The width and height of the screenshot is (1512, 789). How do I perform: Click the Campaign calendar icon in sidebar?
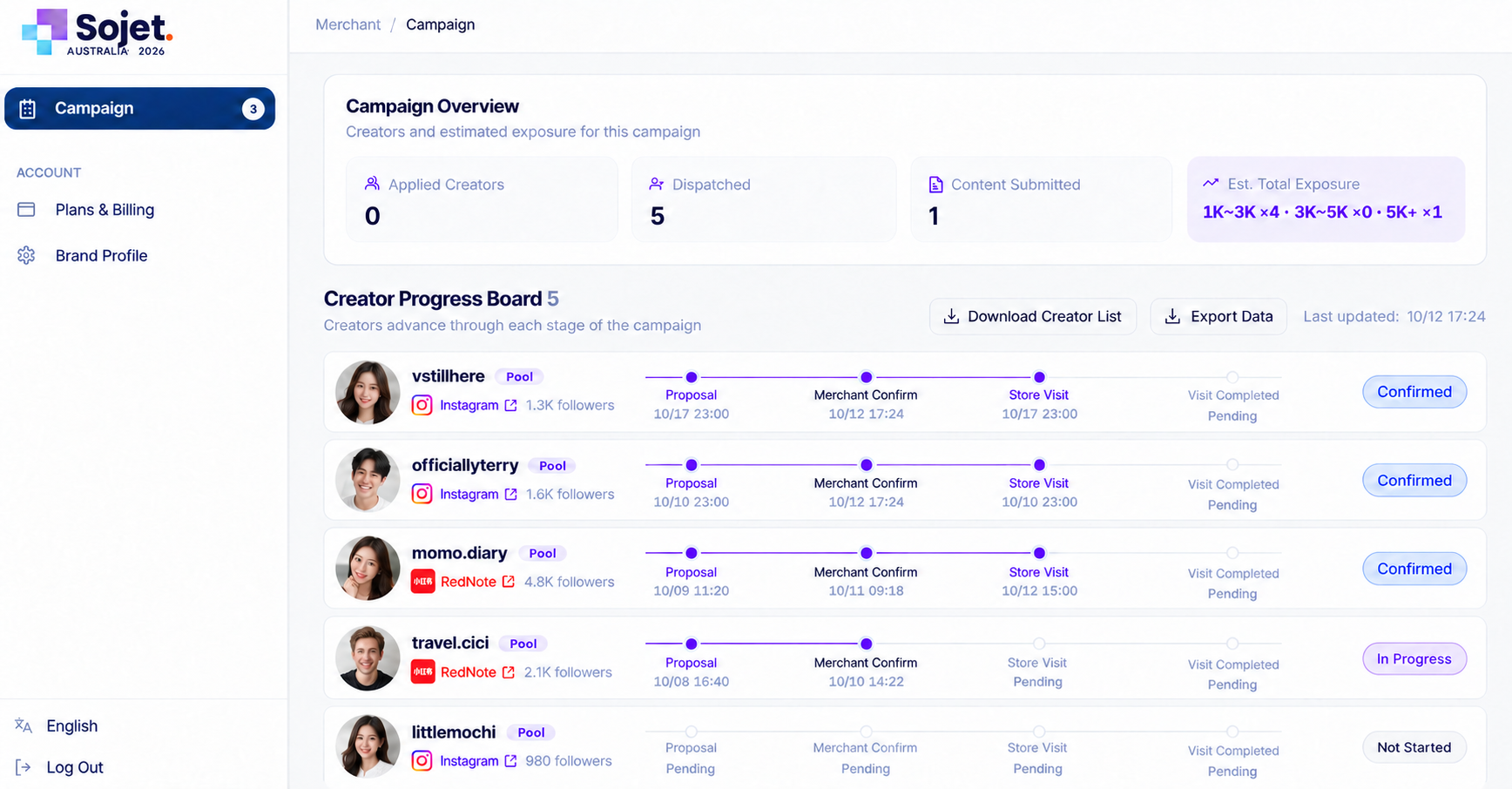(28, 109)
